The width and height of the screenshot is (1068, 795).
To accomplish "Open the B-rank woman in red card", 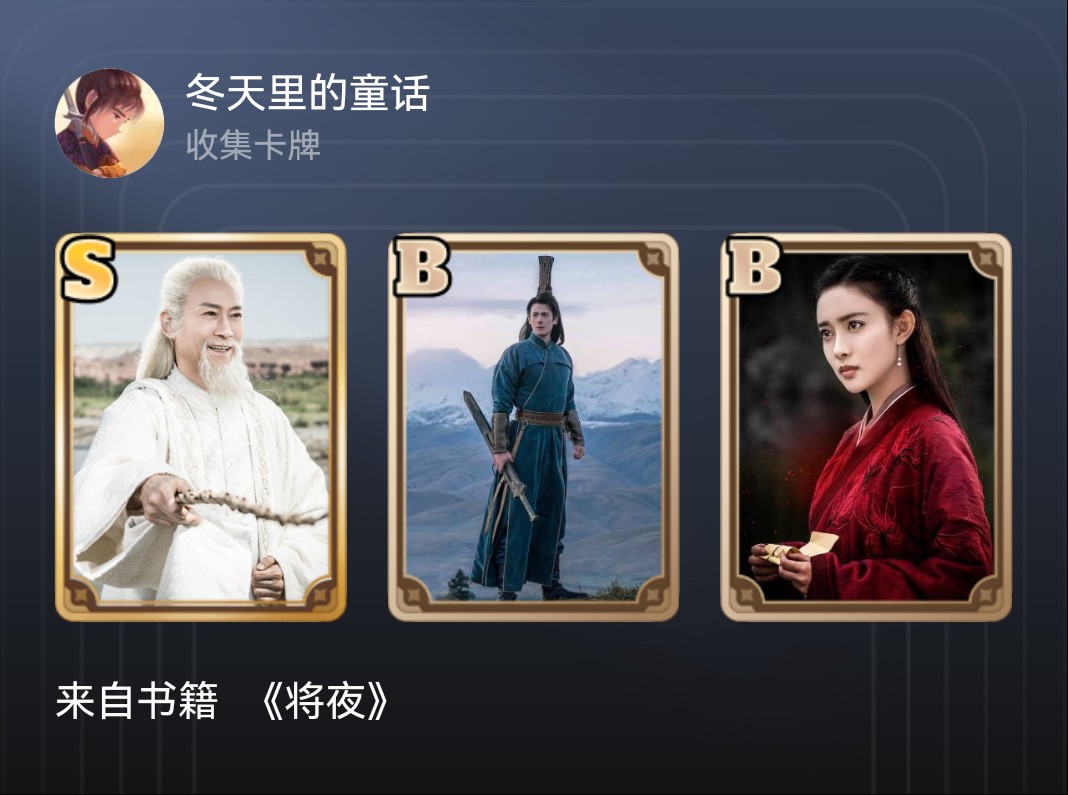I will (x=866, y=427).
